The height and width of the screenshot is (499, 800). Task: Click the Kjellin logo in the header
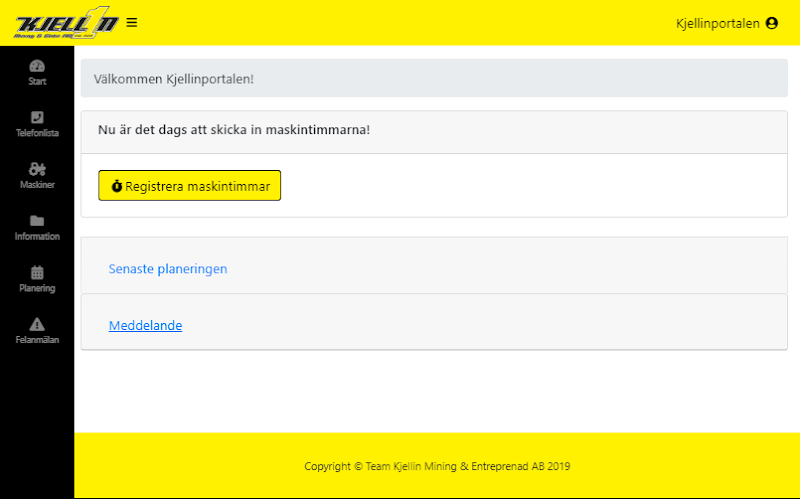pos(66,23)
